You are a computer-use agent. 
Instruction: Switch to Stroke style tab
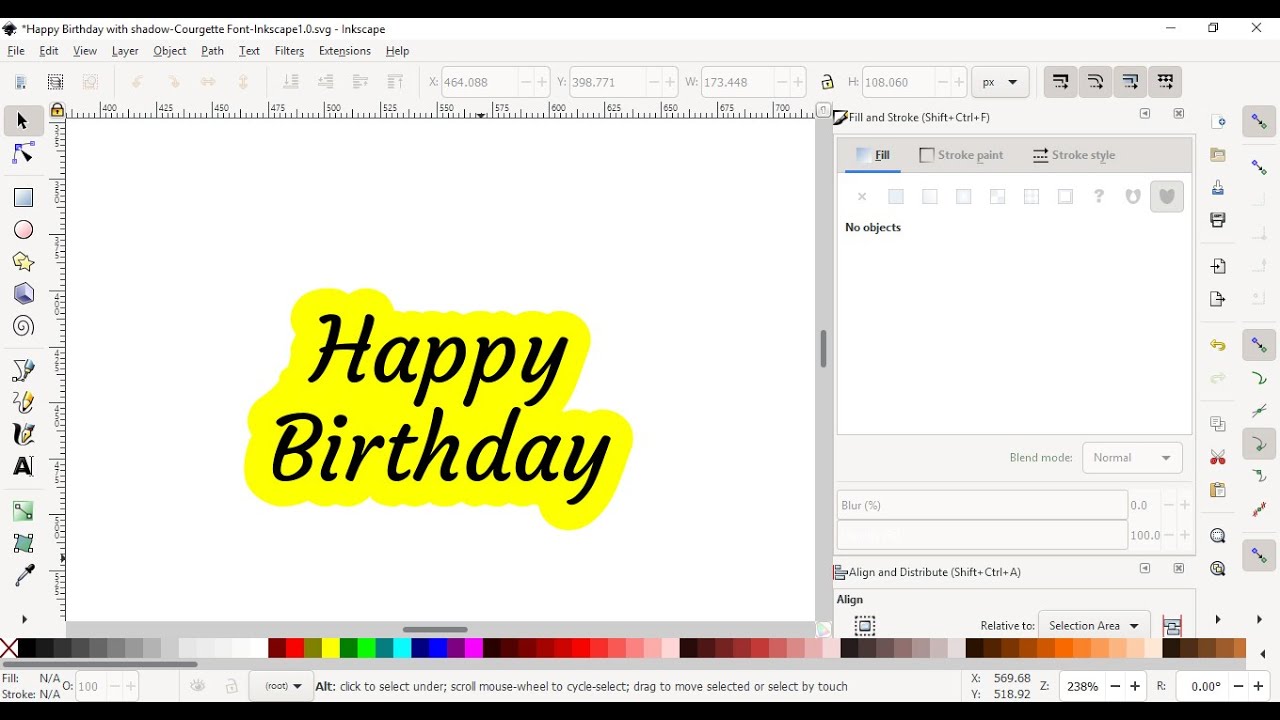pos(1074,155)
